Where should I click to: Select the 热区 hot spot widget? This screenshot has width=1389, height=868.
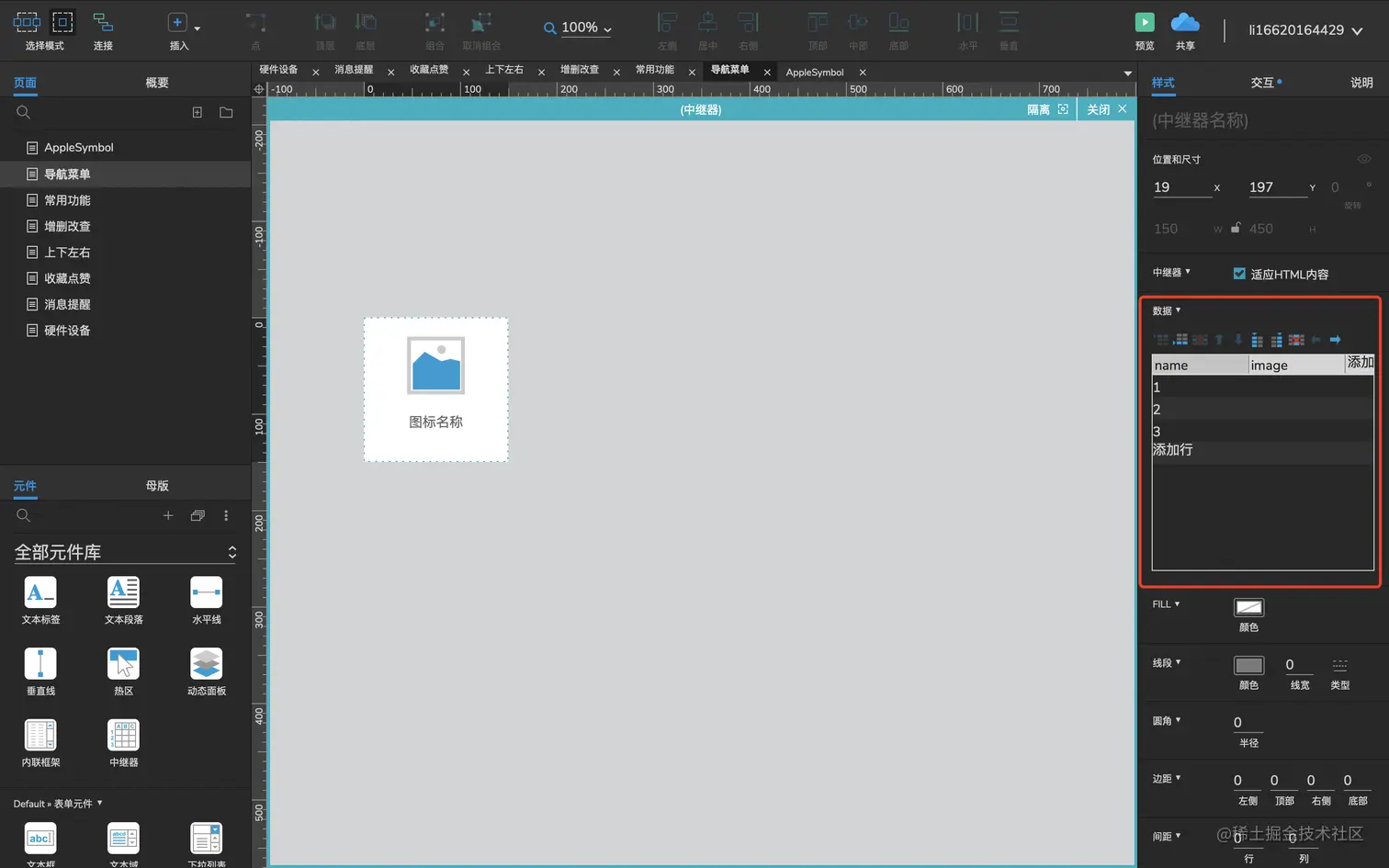tap(123, 671)
